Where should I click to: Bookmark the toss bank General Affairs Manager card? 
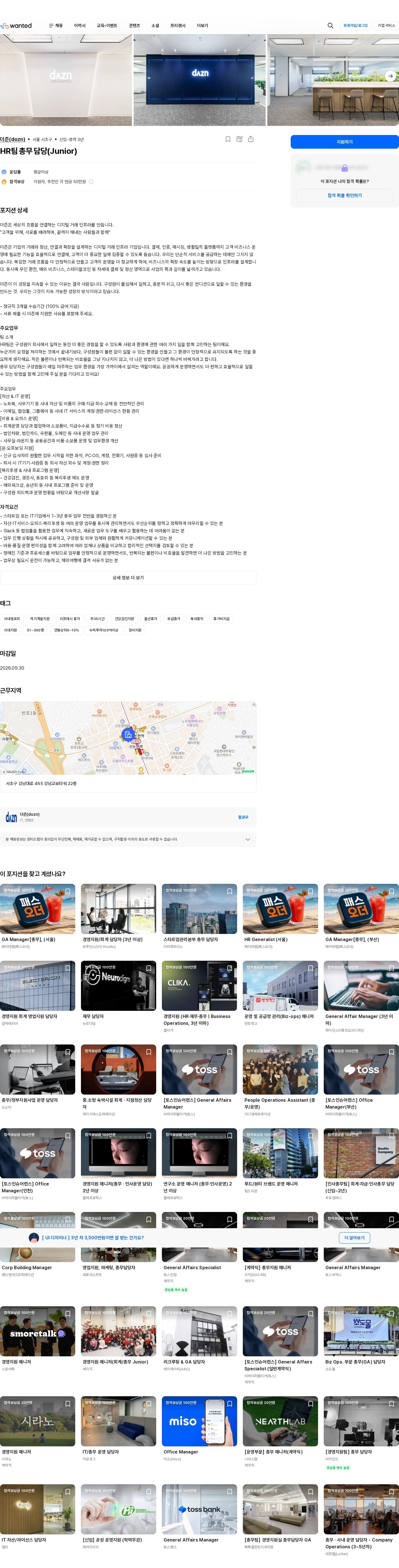[x=230, y=1492]
